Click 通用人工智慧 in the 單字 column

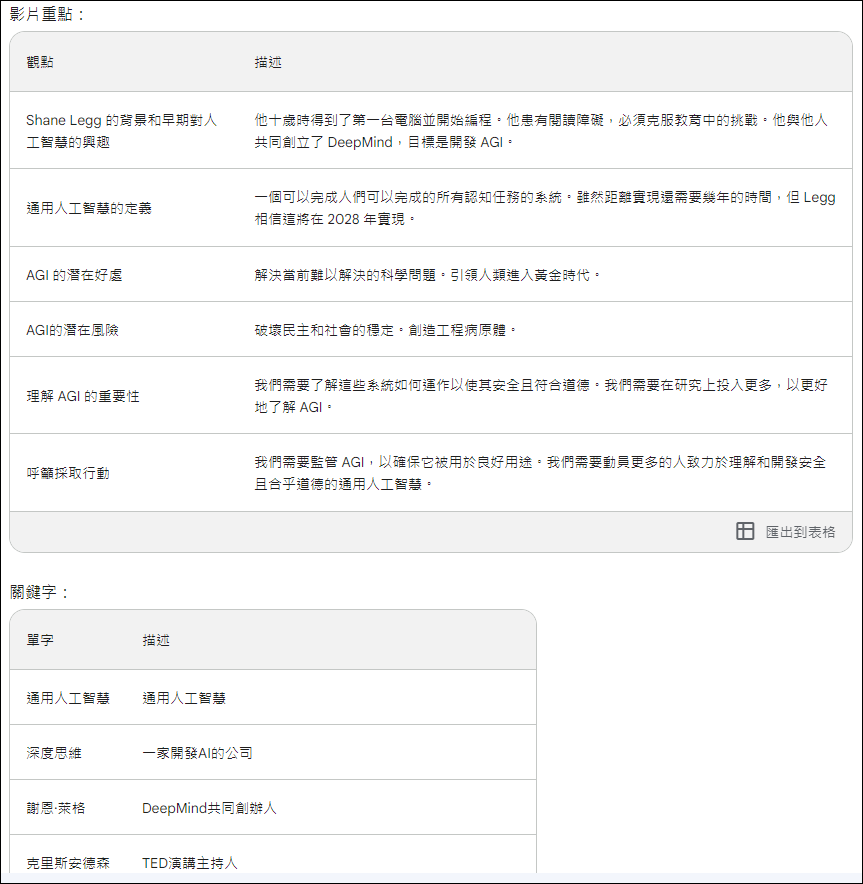point(68,698)
